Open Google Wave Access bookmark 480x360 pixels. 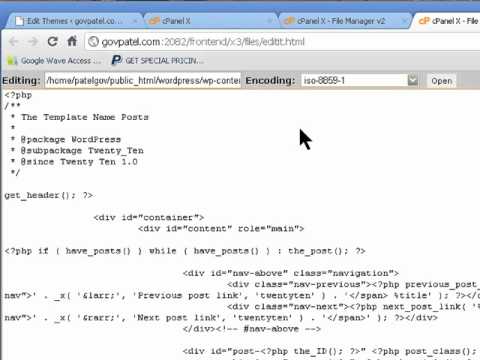click(54, 61)
